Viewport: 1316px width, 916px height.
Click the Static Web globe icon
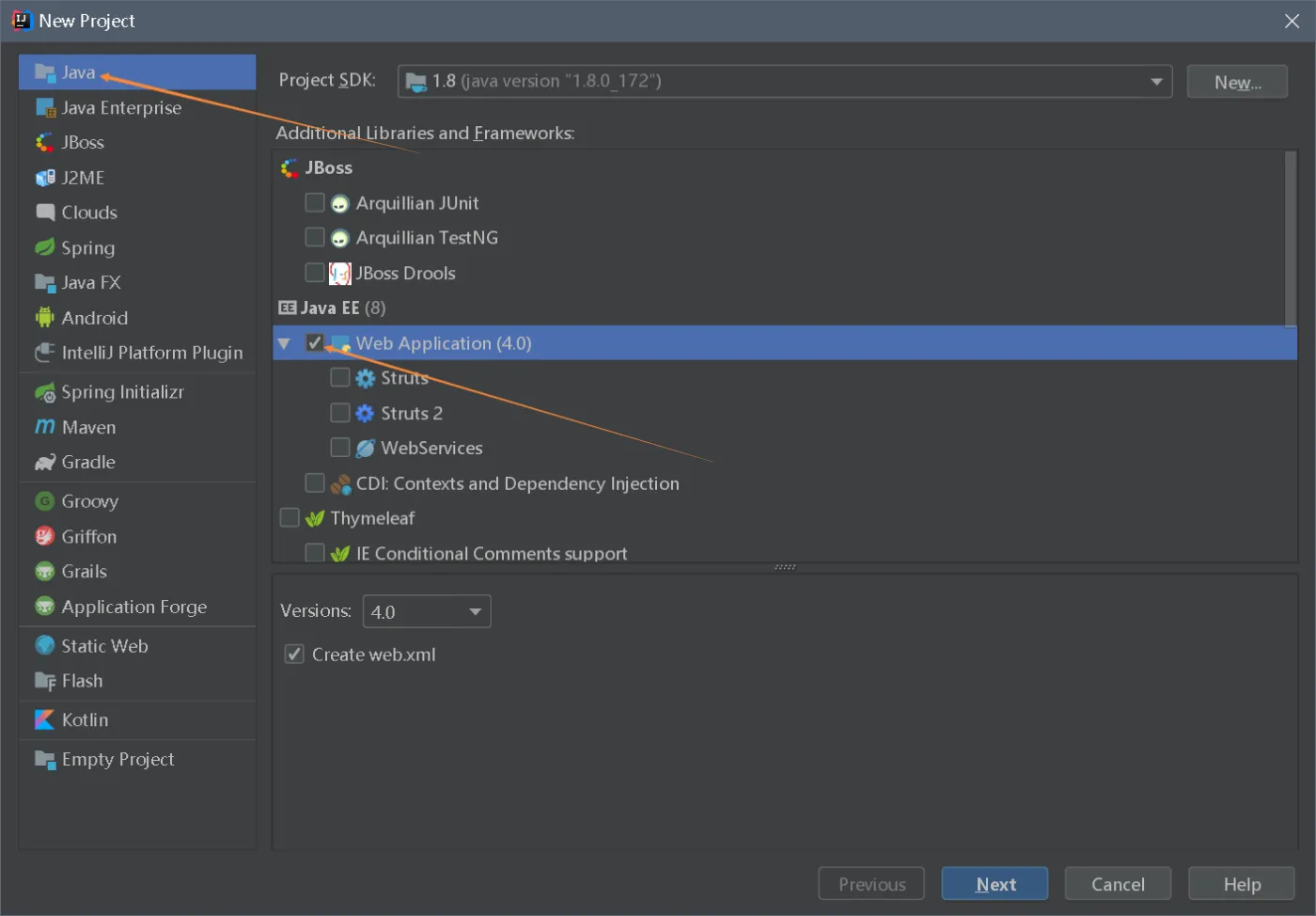pos(44,646)
